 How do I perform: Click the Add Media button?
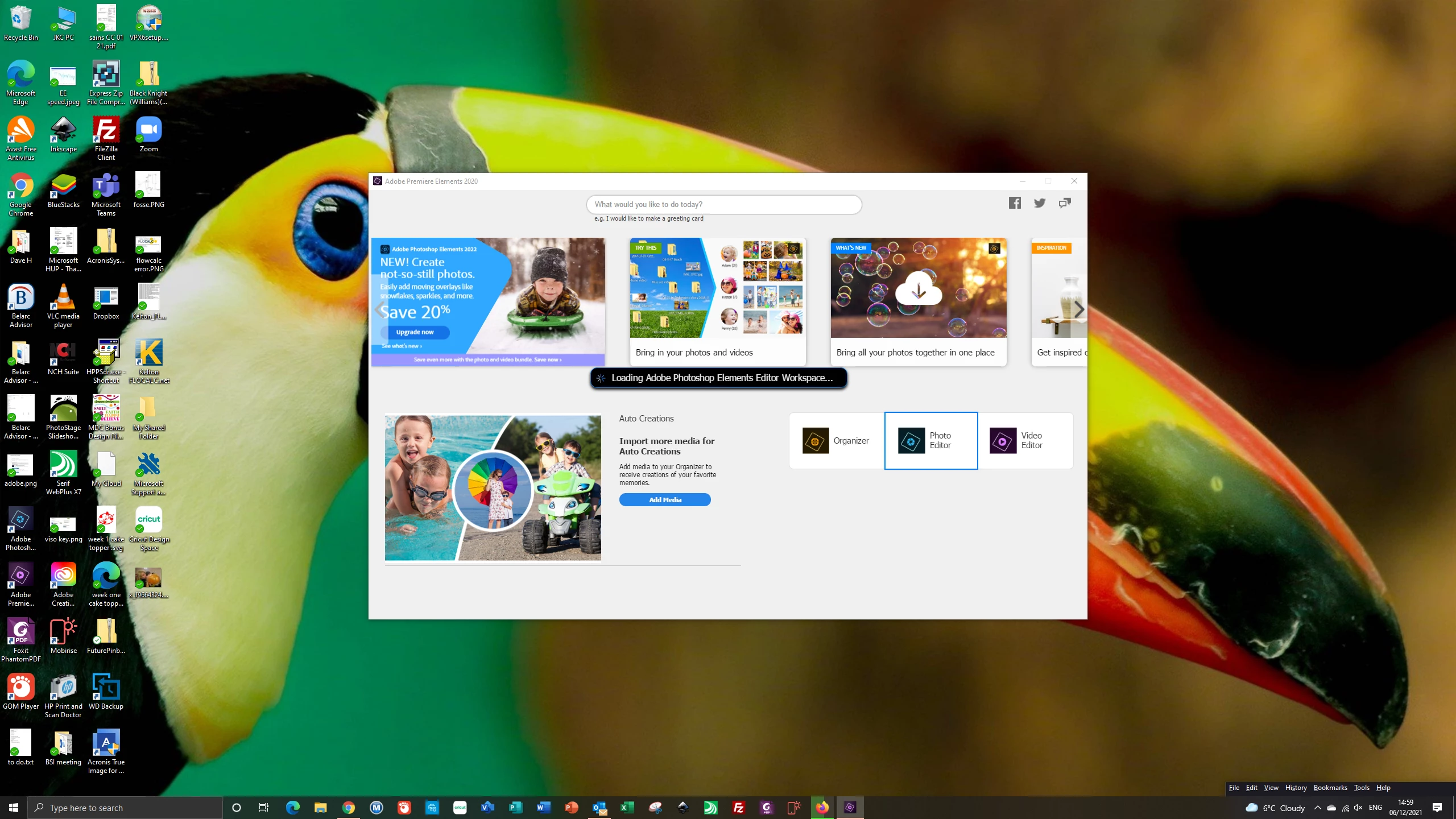pos(664,499)
